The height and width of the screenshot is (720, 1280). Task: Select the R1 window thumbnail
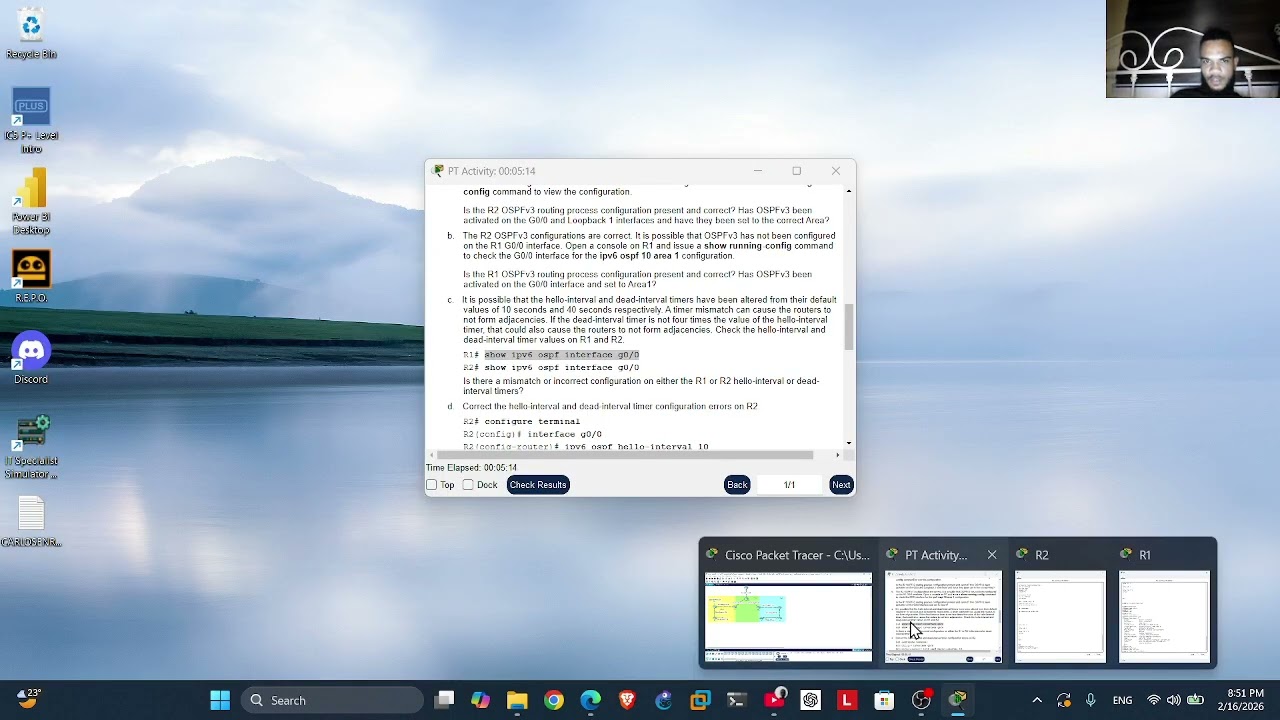coord(1164,617)
